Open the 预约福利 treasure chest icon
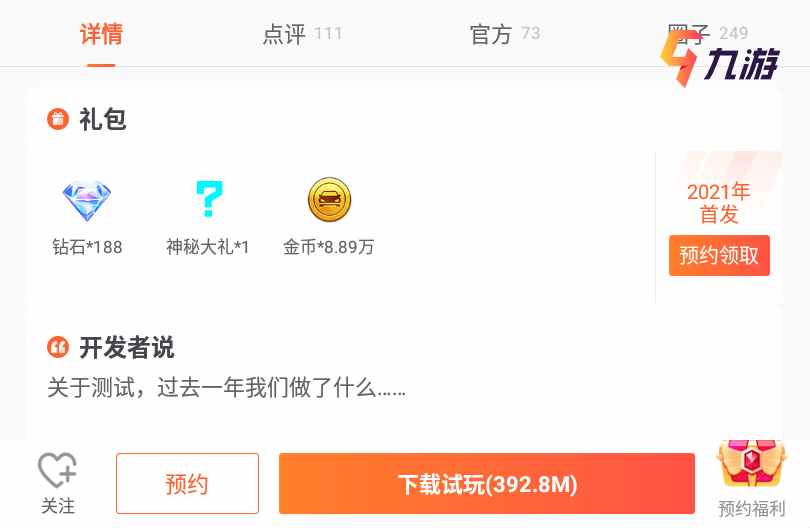The image size is (810, 528). [751, 463]
